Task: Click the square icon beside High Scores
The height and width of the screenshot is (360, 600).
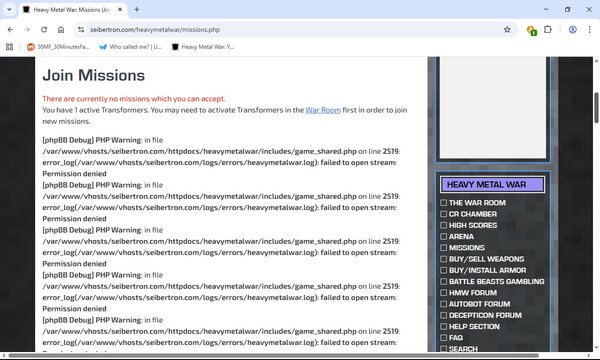Action: pyautogui.click(x=443, y=225)
